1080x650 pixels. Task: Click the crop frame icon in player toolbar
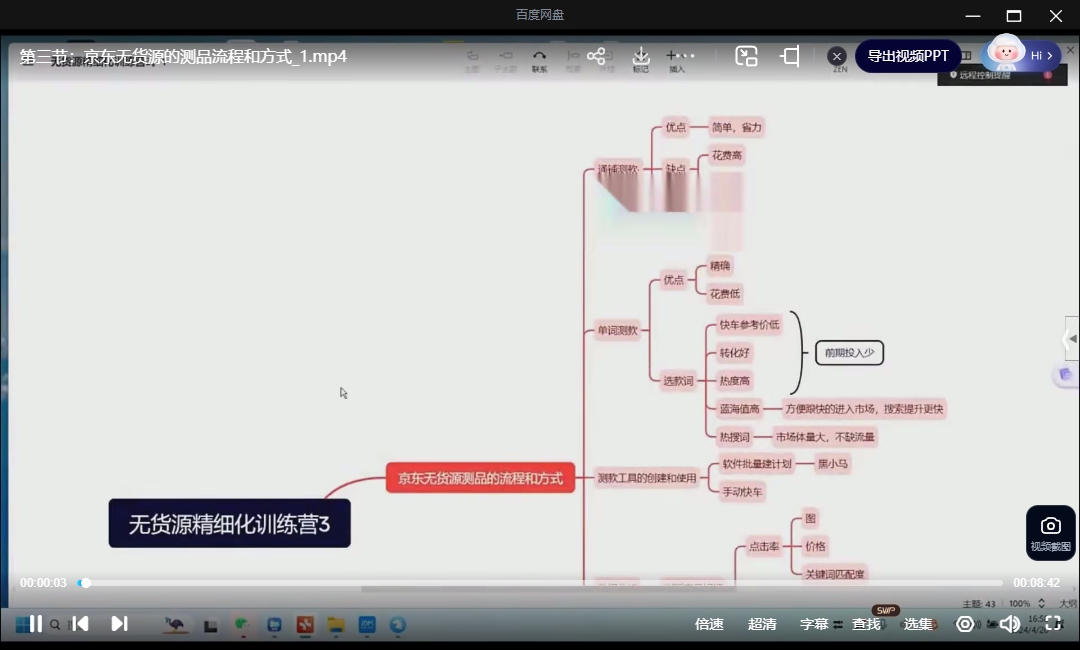(x=790, y=56)
